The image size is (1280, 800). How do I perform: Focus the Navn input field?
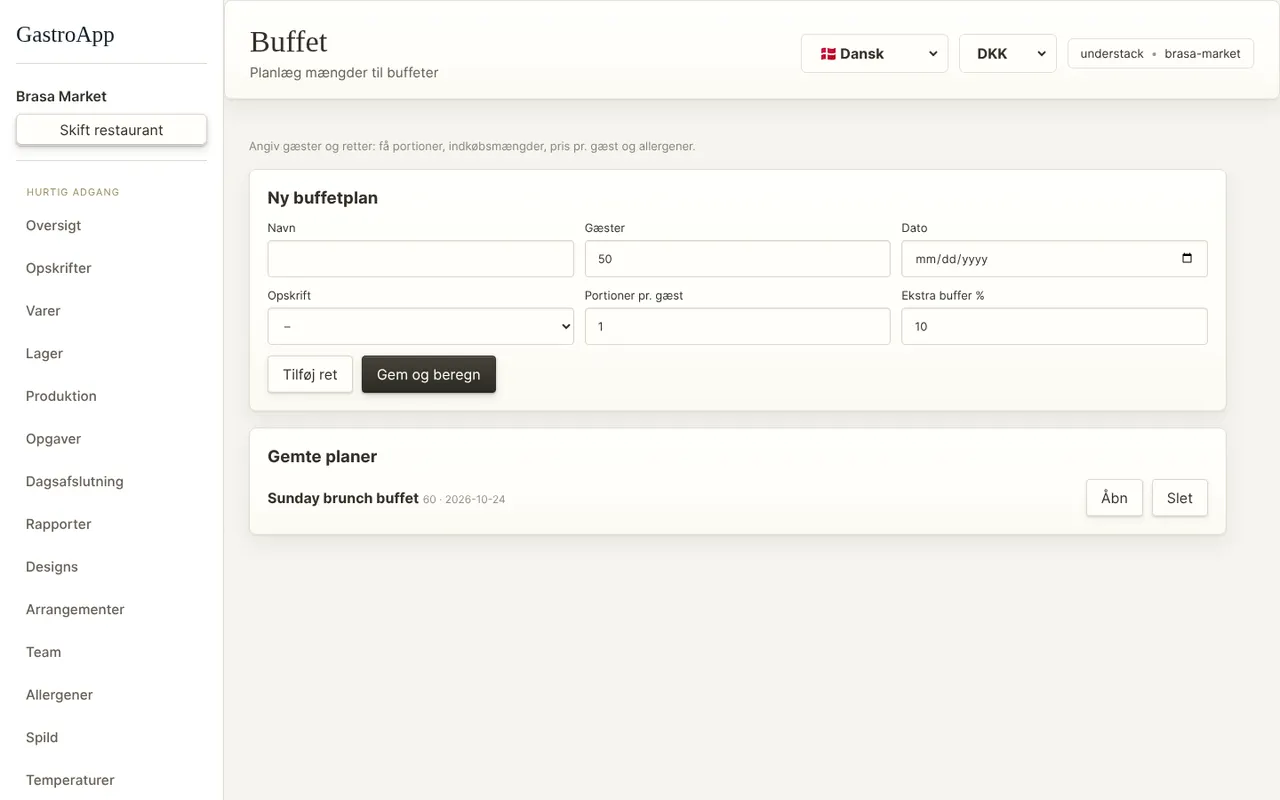click(x=421, y=258)
